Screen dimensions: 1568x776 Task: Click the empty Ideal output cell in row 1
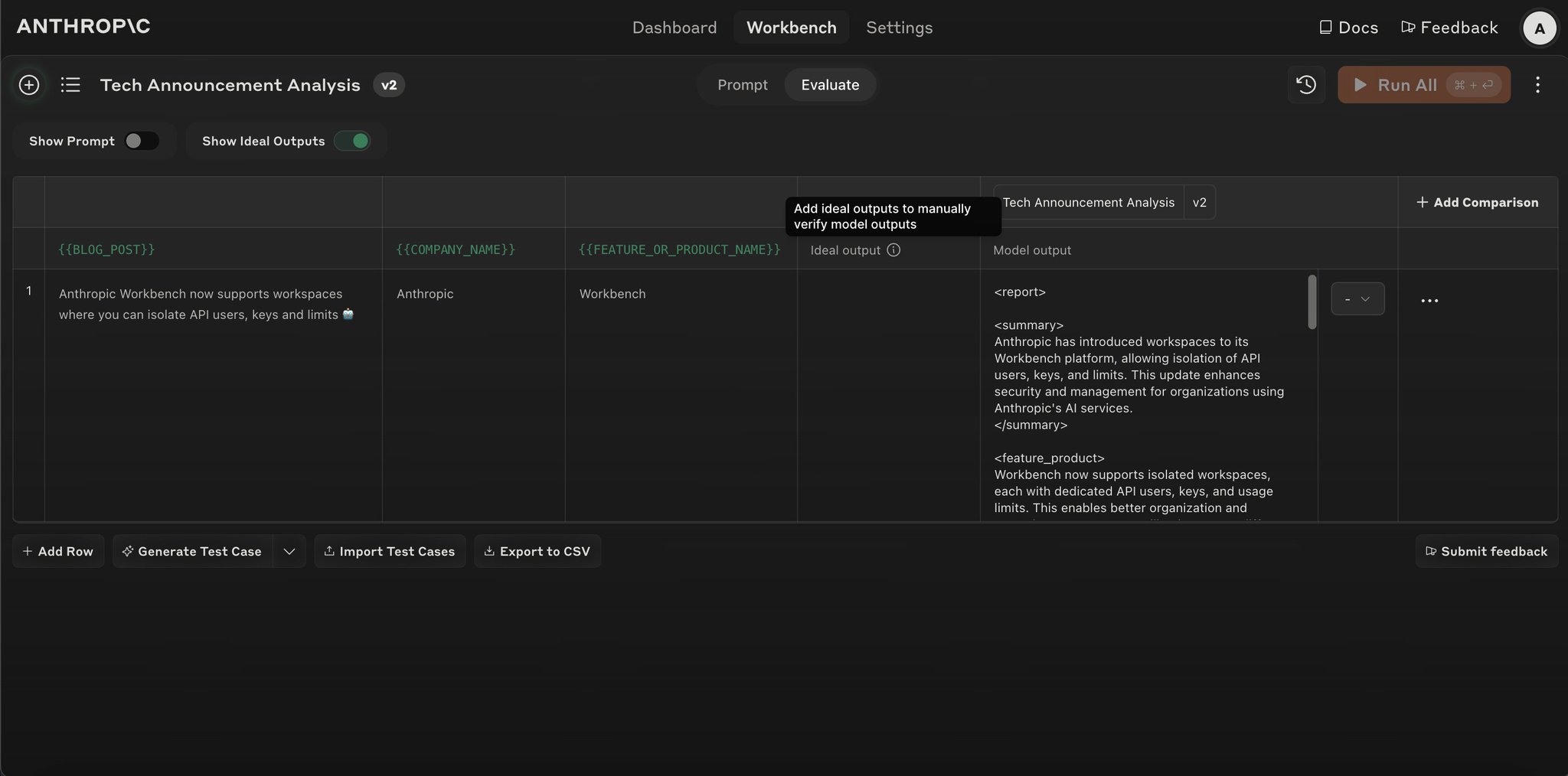click(x=888, y=395)
